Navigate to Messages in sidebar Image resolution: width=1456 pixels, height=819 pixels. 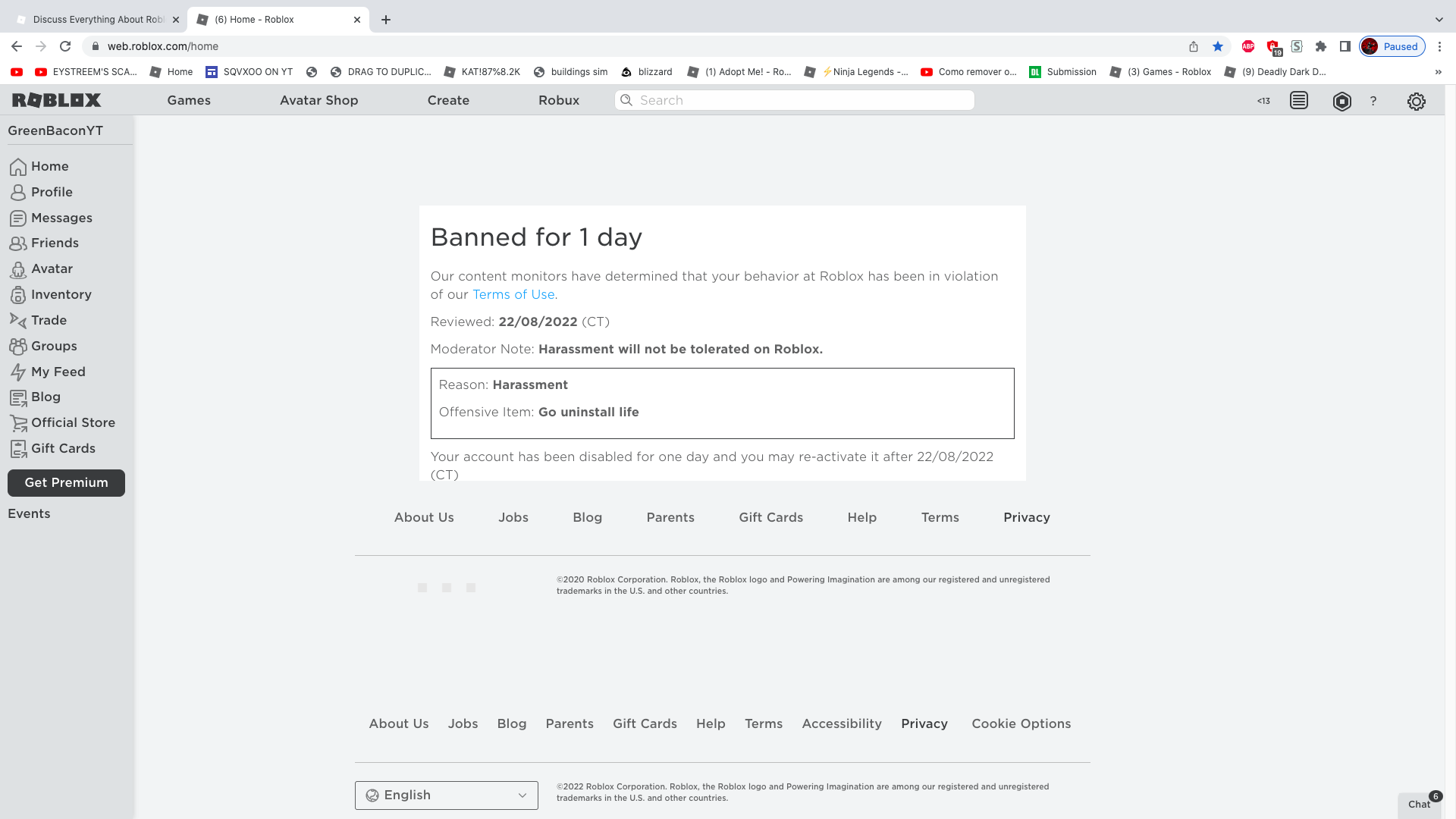[x=61, y=218]
